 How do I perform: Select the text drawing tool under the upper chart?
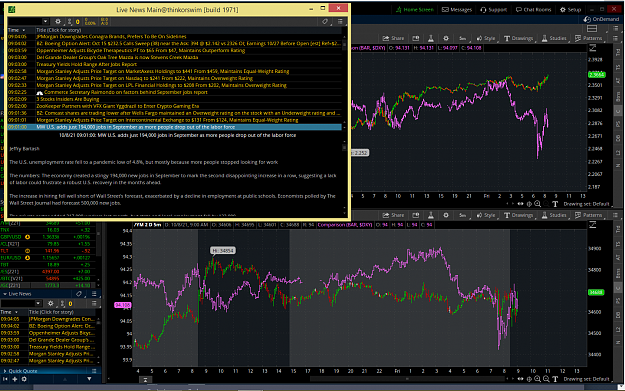point(555,204)
